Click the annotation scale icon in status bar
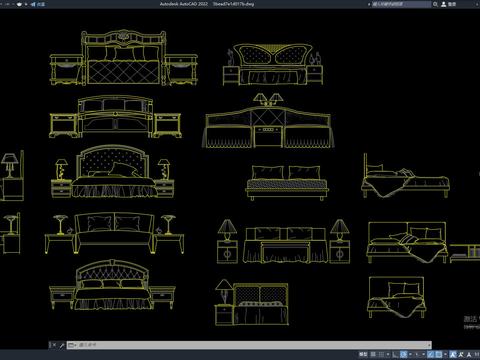The height and width of the screenshot is (360, 480). coord(469,354)
